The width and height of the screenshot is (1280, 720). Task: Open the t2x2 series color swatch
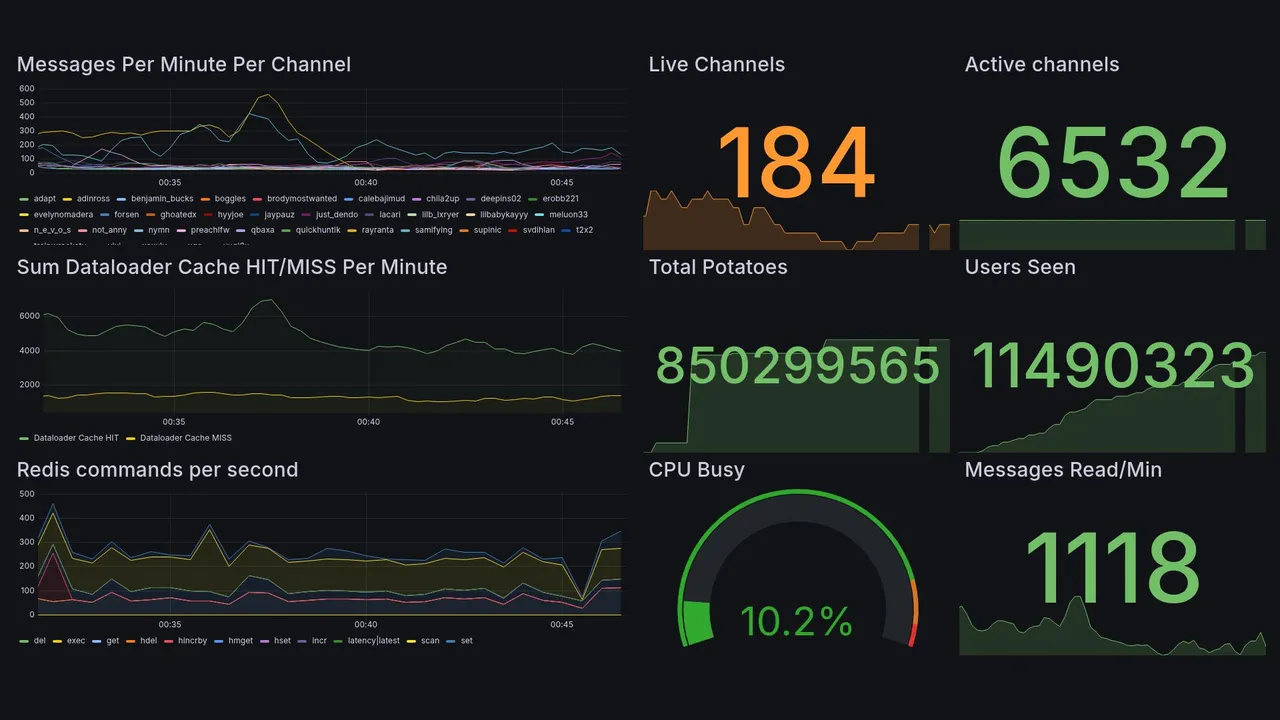click(565, 230)
